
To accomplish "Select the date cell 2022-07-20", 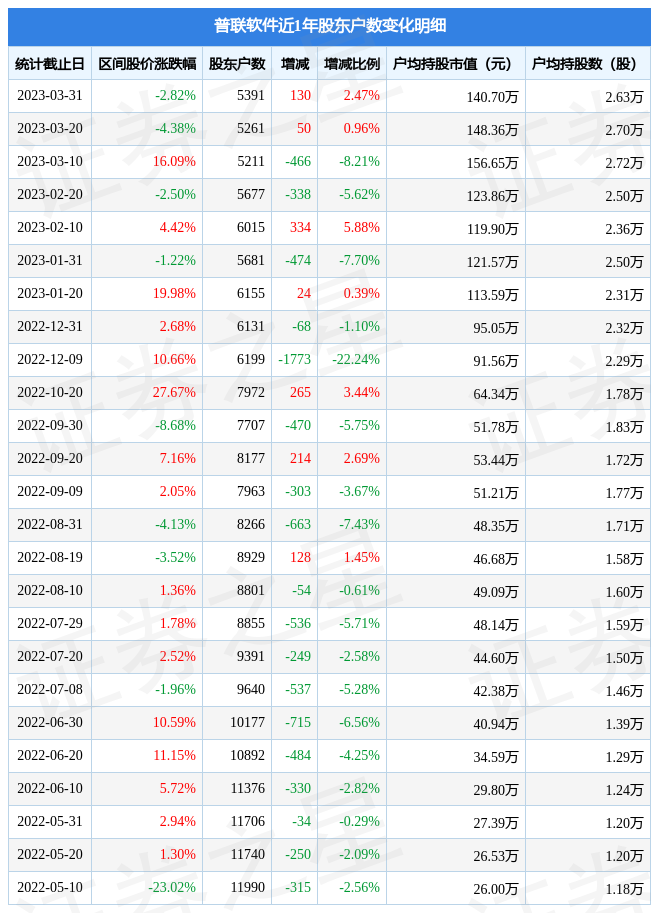I will 50,656.
